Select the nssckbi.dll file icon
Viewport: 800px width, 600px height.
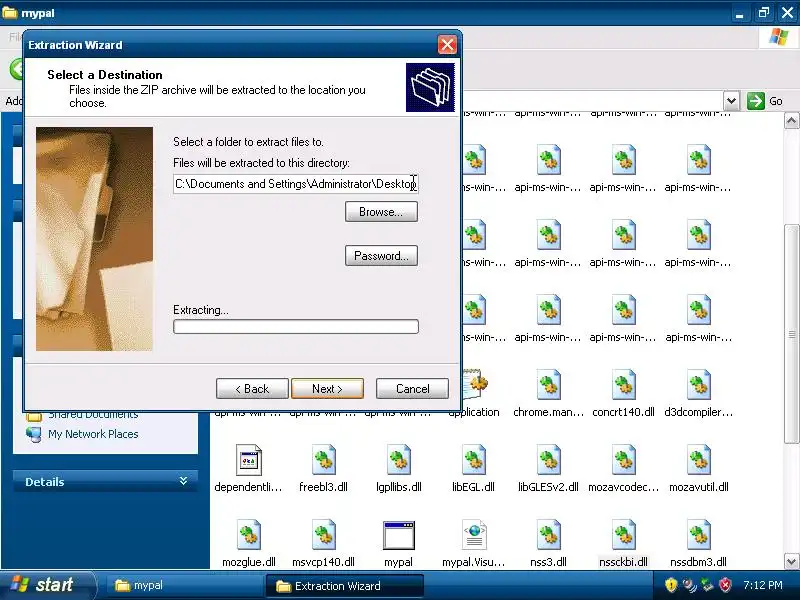623,535
